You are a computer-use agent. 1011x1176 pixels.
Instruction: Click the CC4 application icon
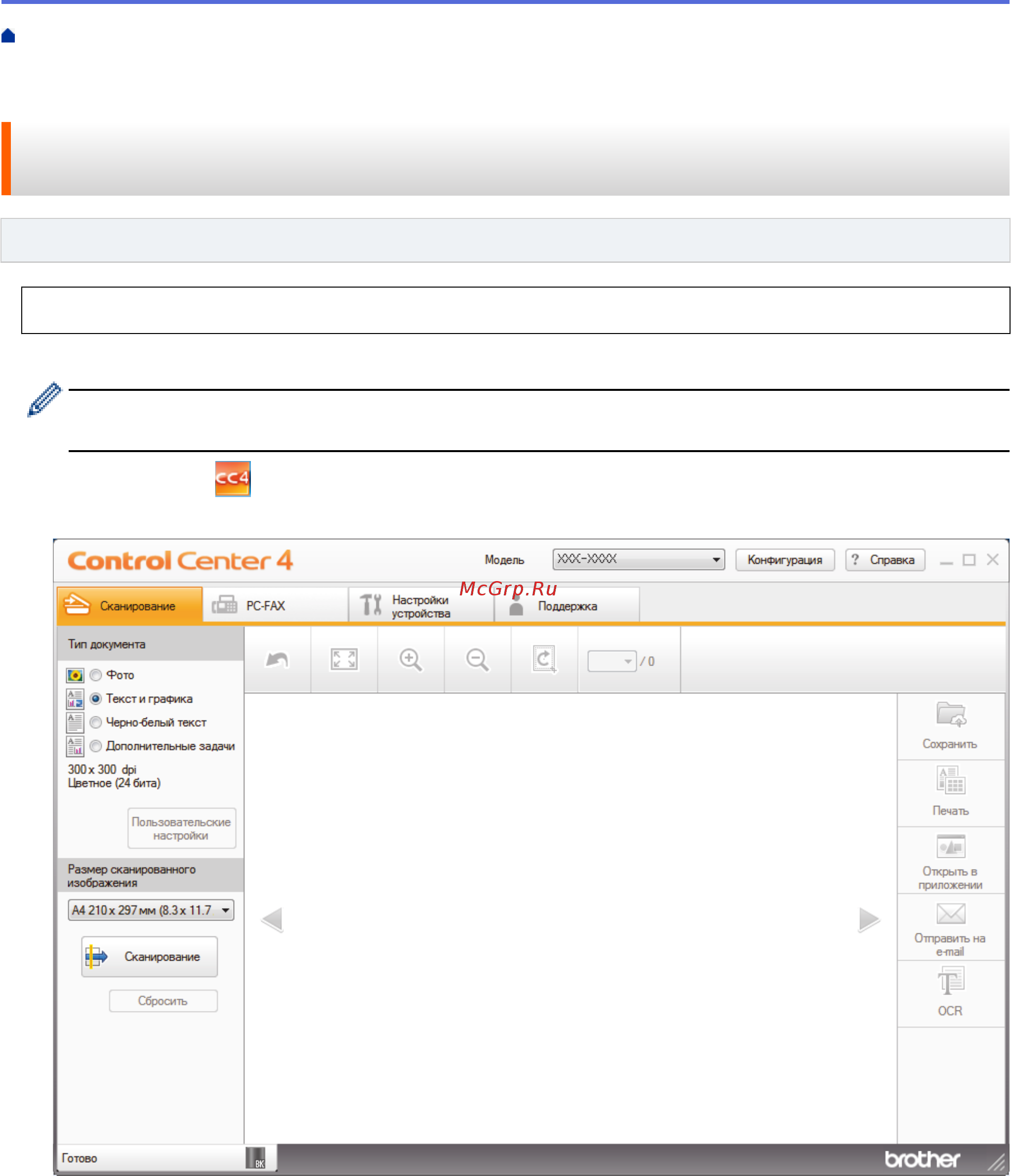click(x=233, y=478)
